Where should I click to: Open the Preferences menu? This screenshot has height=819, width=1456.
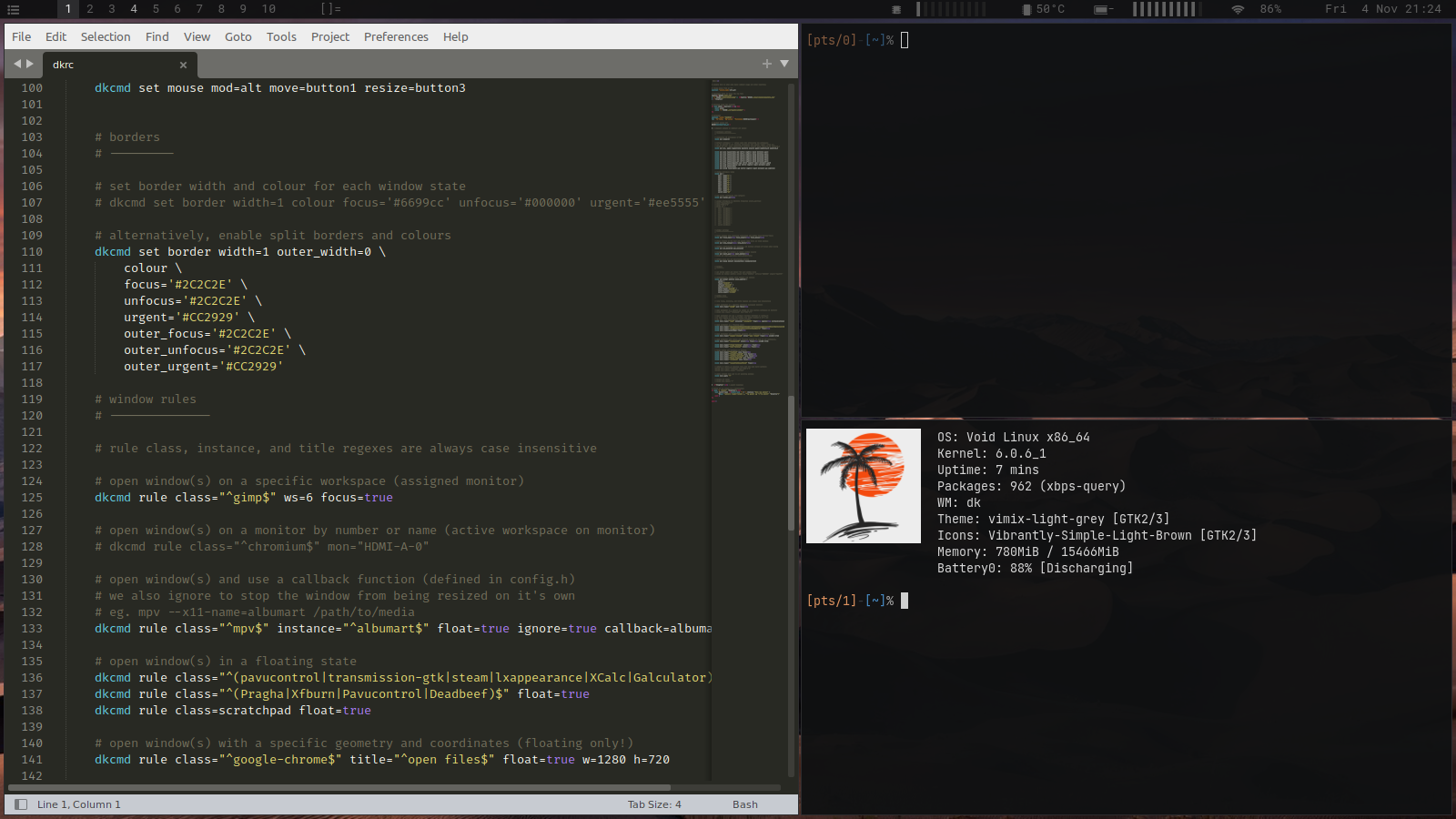click(x=396, y=37)
